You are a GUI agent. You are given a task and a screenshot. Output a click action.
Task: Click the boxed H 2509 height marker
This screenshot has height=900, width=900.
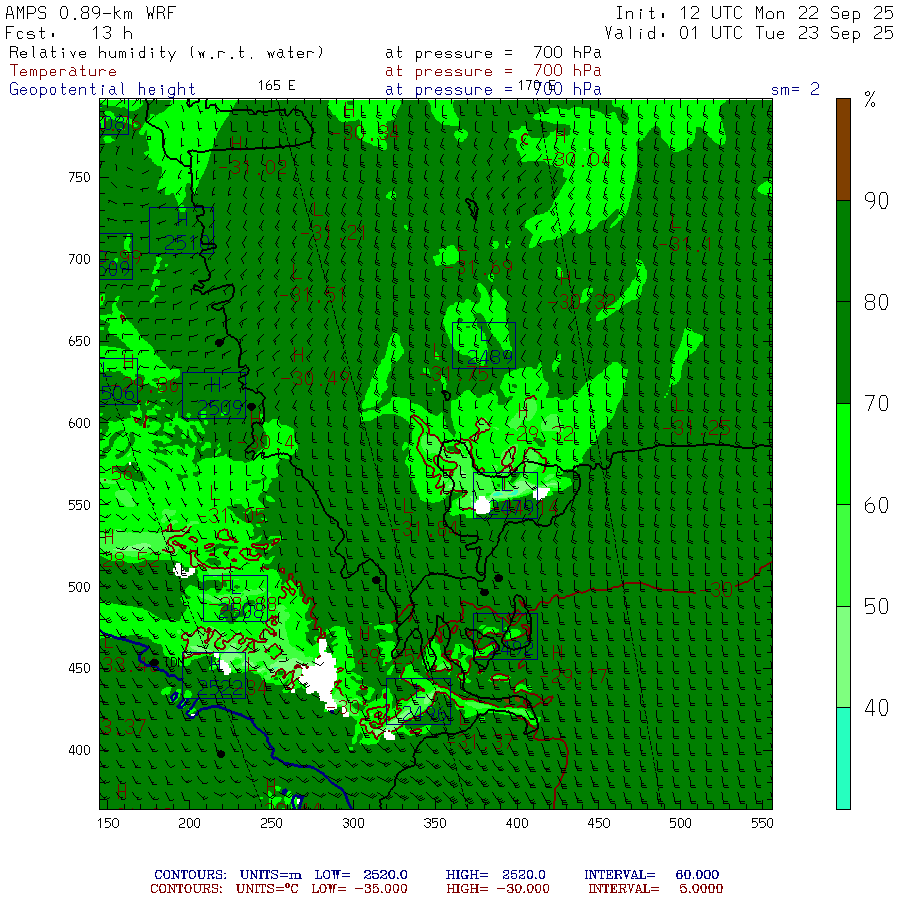[x=214, y=396]
